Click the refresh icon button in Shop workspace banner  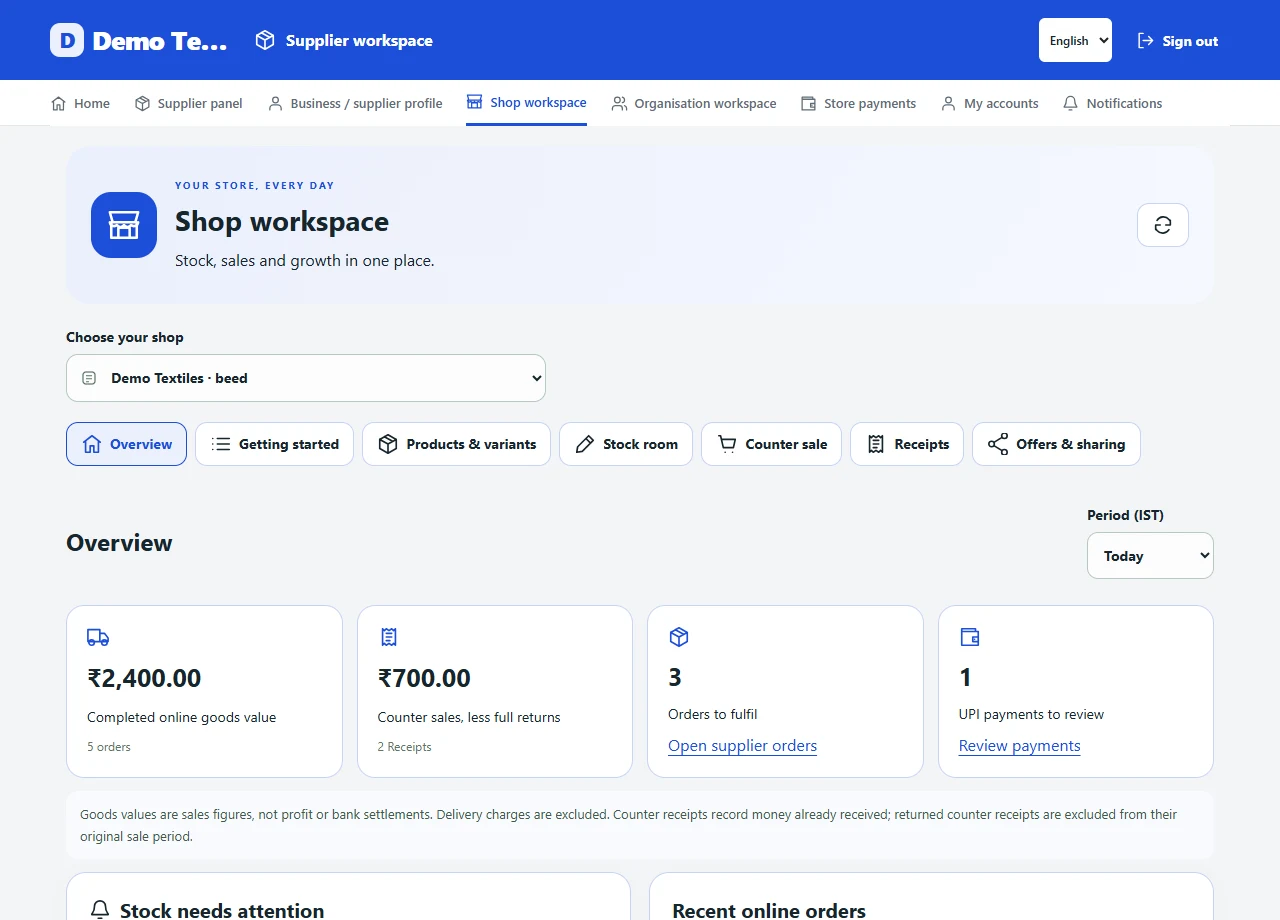pyautogui.click(x=1162, y=225)
